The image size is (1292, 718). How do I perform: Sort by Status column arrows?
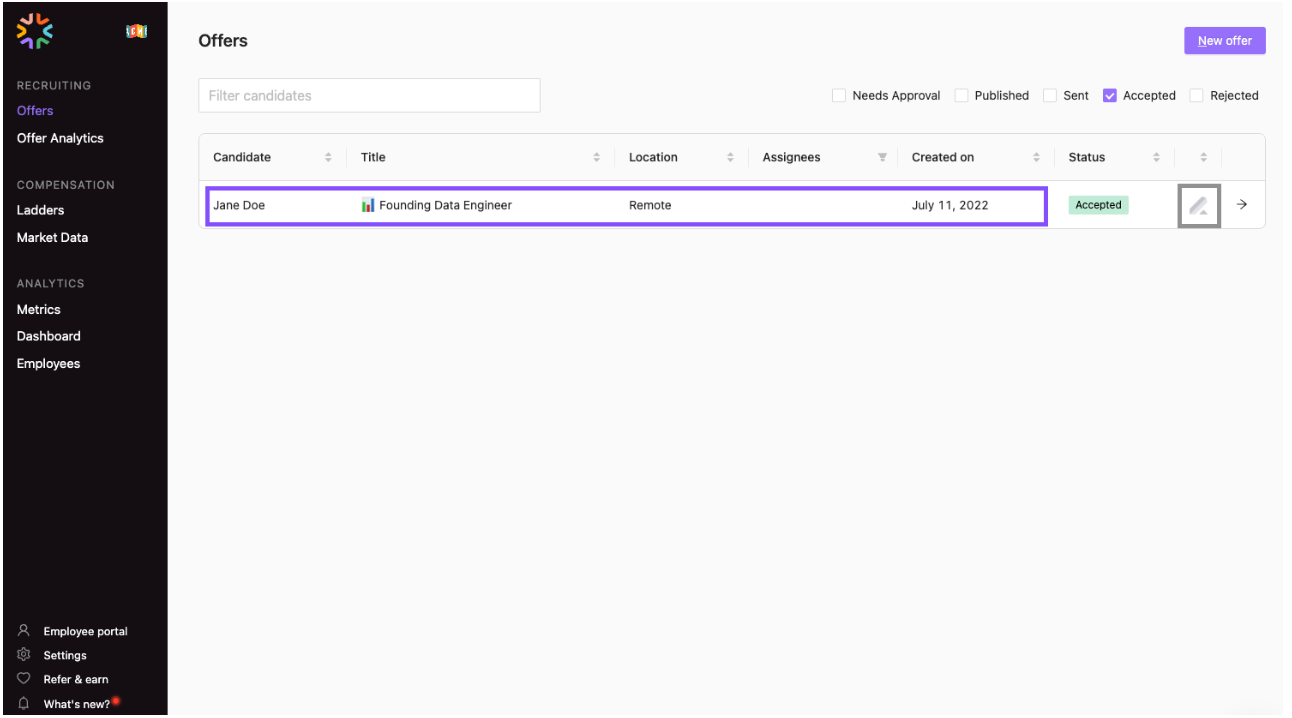(x=1156, y=157)
